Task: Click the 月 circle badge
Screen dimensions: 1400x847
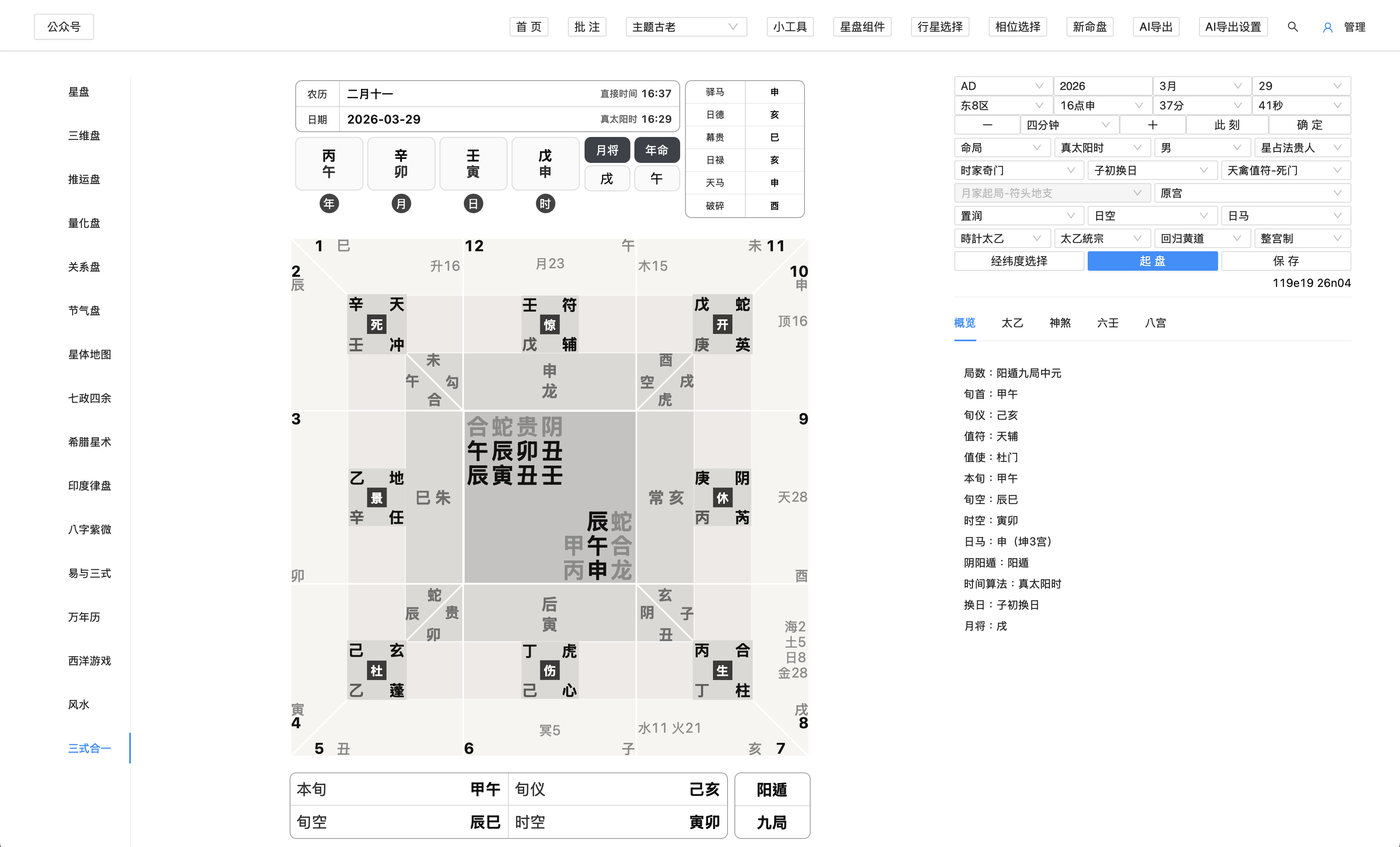Action: point(401,203)
